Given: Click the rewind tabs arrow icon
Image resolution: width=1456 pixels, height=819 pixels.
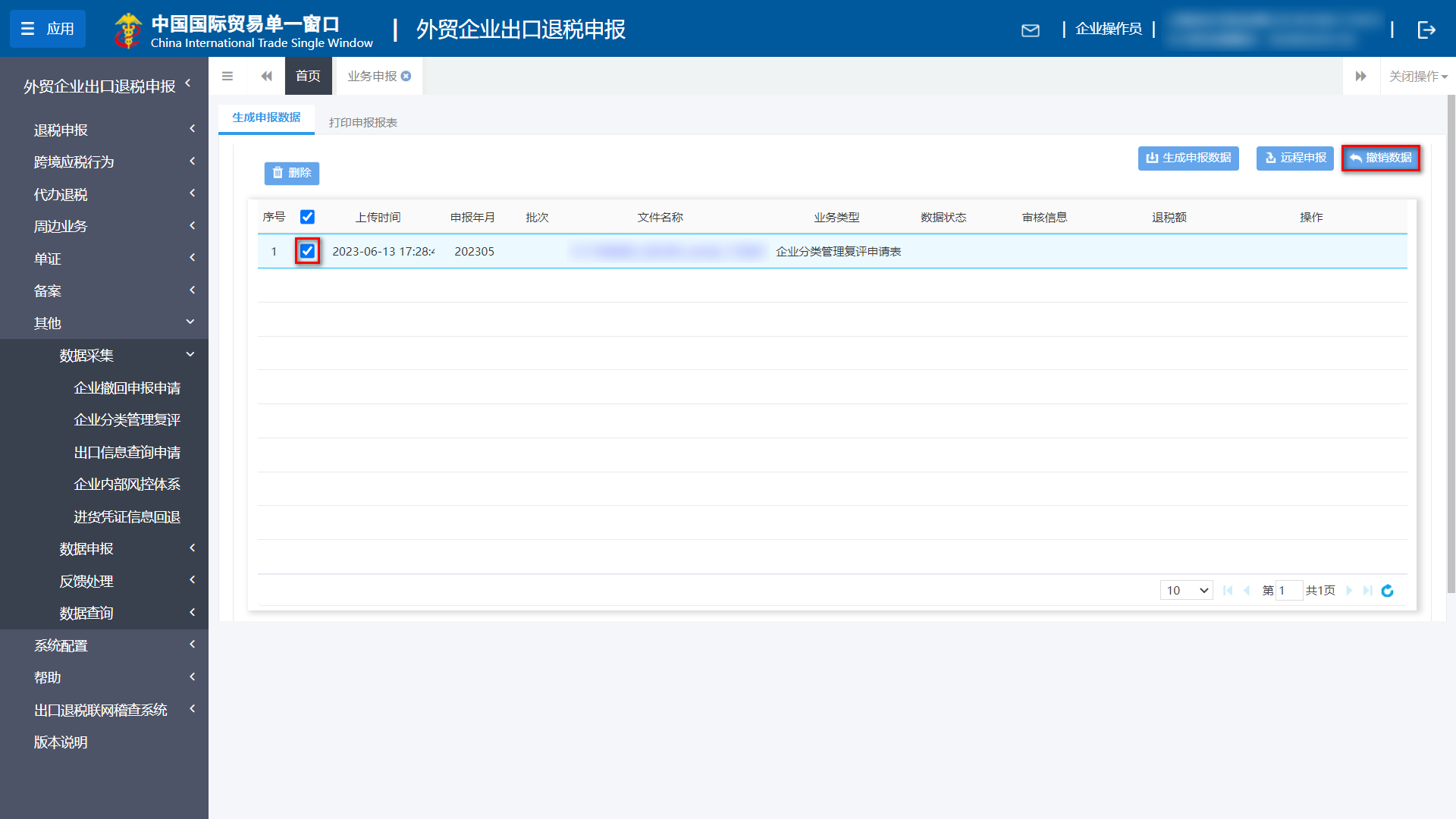Looking at the screenshot, I should click(266, 76).
